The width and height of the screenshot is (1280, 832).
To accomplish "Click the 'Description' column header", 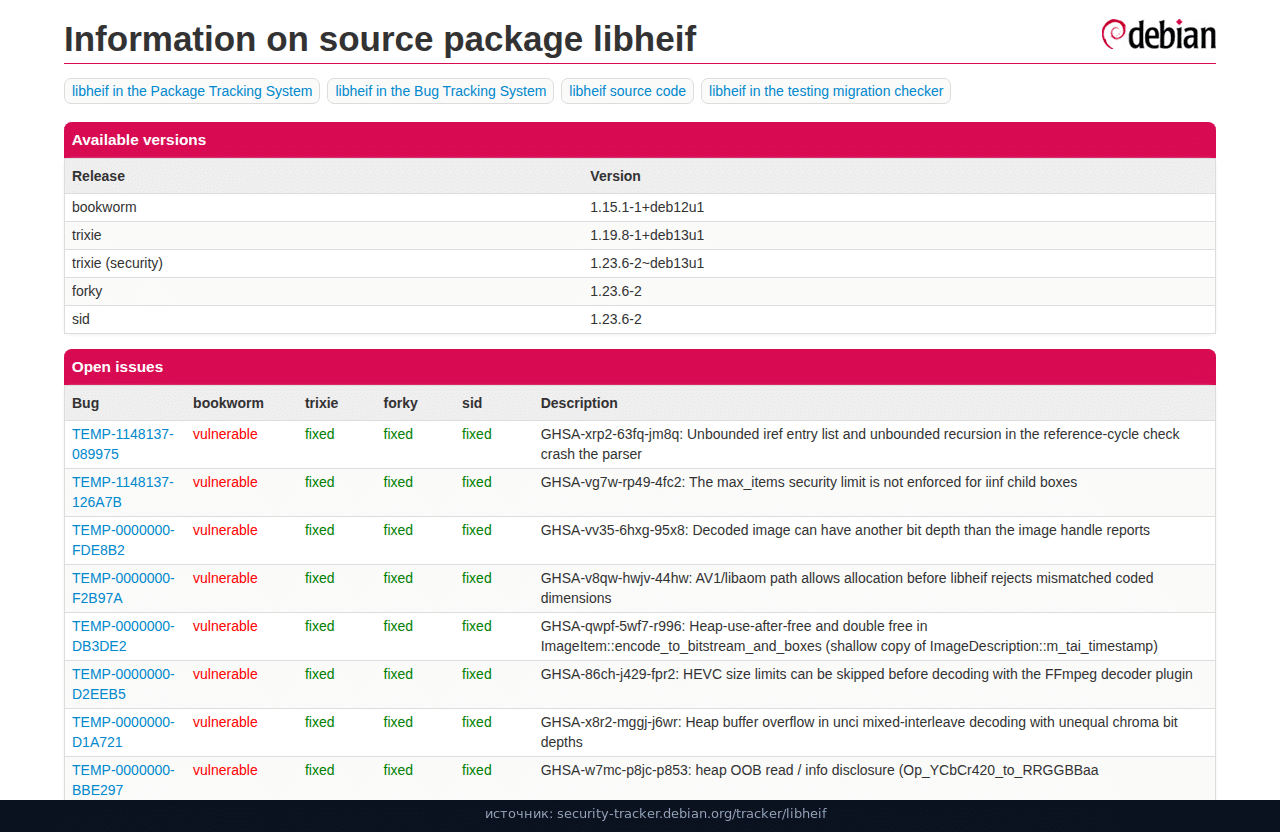I will (x=579, y=403).
